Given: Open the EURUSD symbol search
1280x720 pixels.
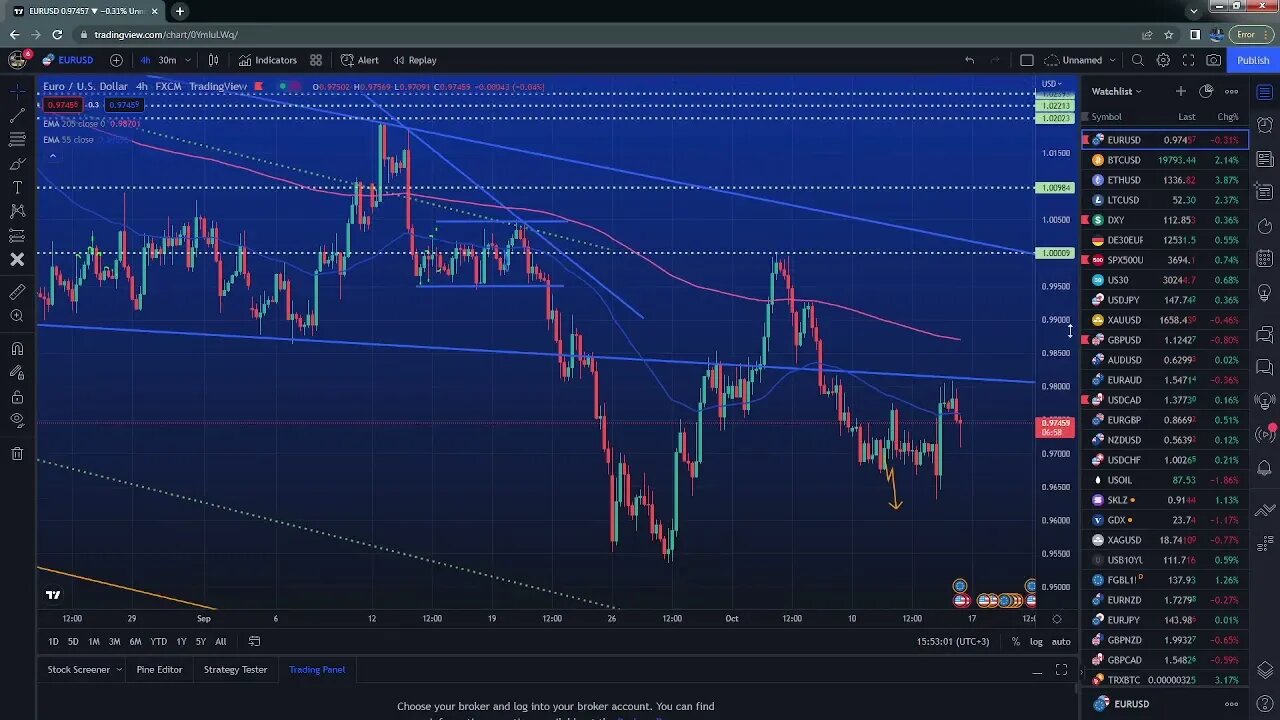Looking at the screenshot, I should tap(68, 60).
